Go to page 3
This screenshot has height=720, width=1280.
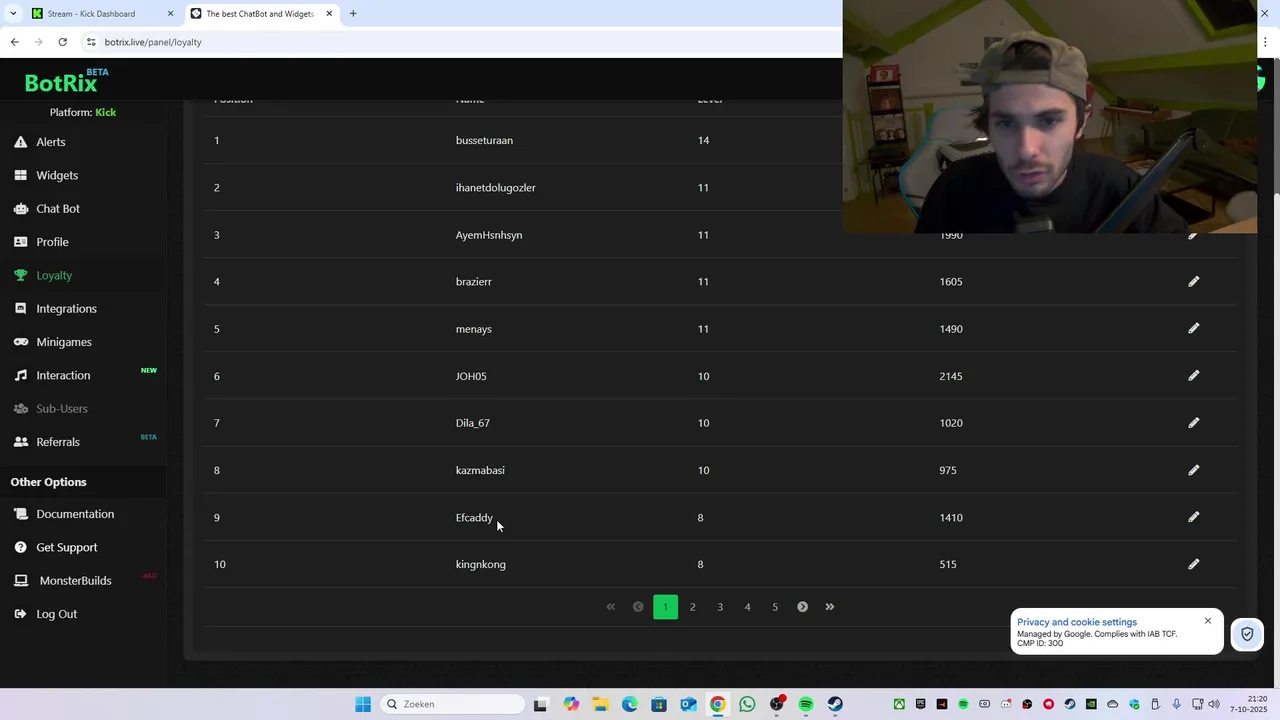[720, 607]
